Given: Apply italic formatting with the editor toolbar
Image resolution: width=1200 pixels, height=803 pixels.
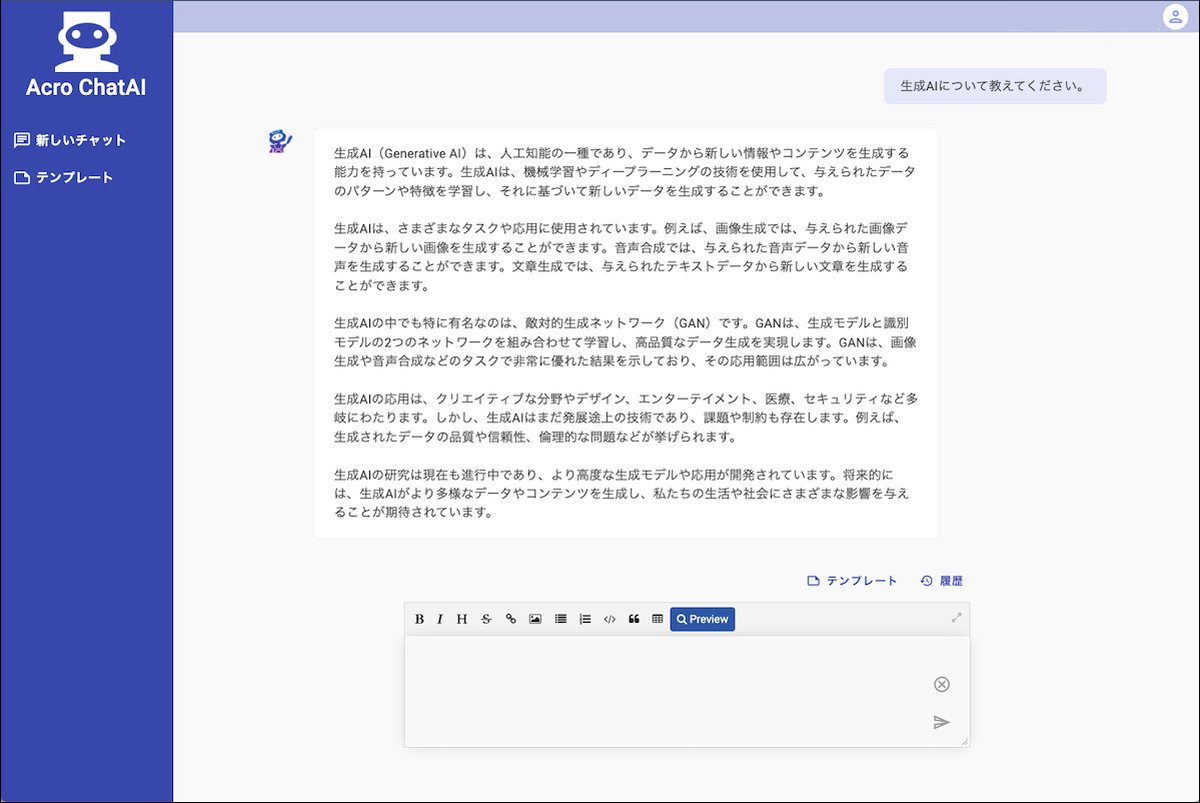Looking at the screenshot, I should [x=440, y=619].
